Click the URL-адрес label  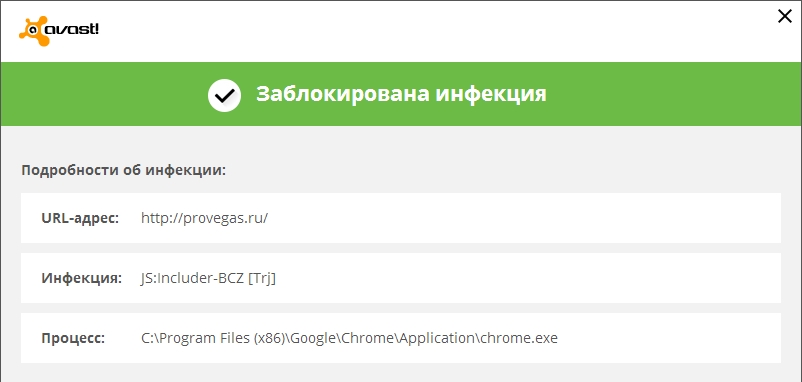(x=80, y=218)
